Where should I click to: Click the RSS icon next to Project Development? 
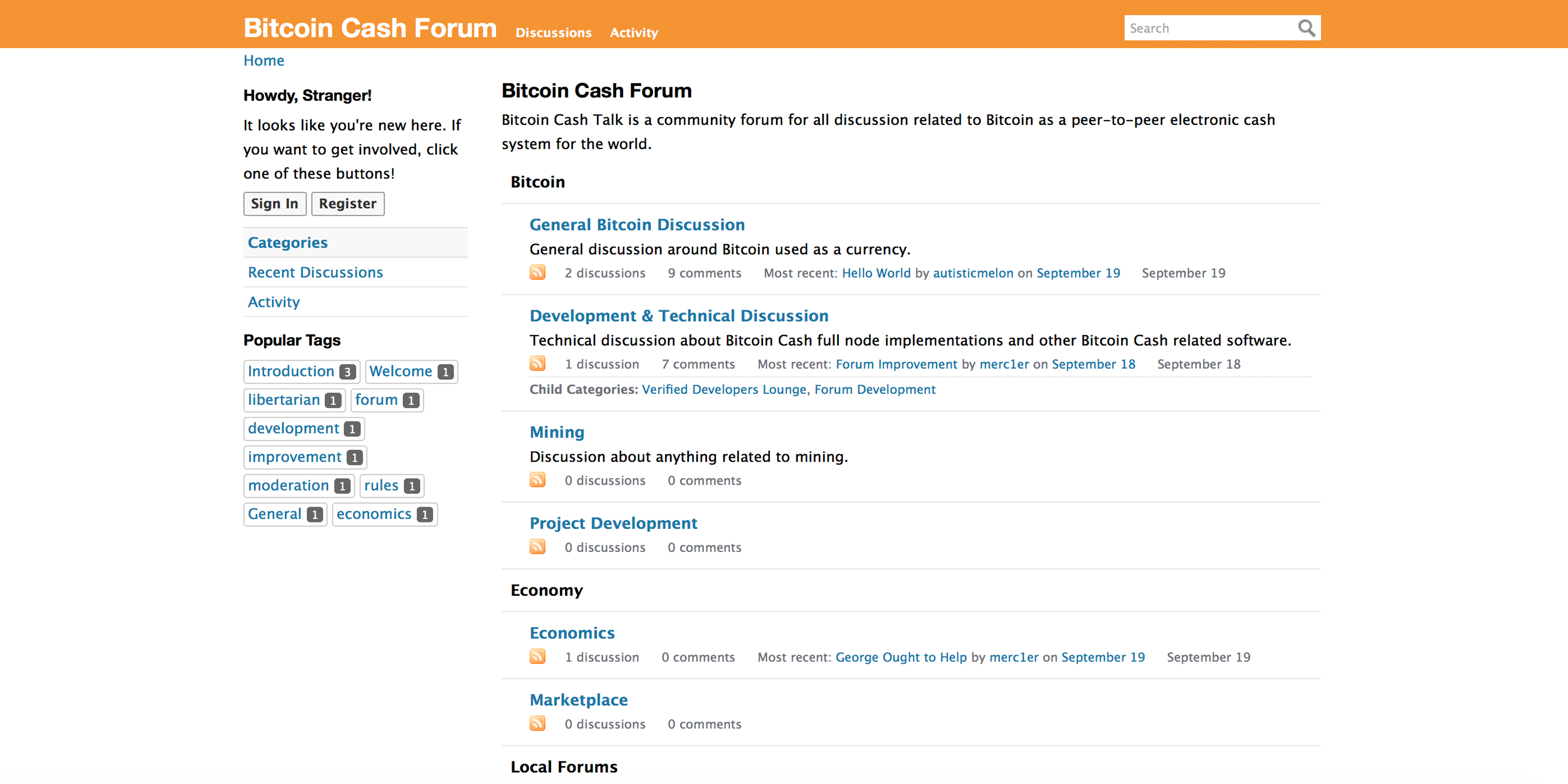point(538,547)
